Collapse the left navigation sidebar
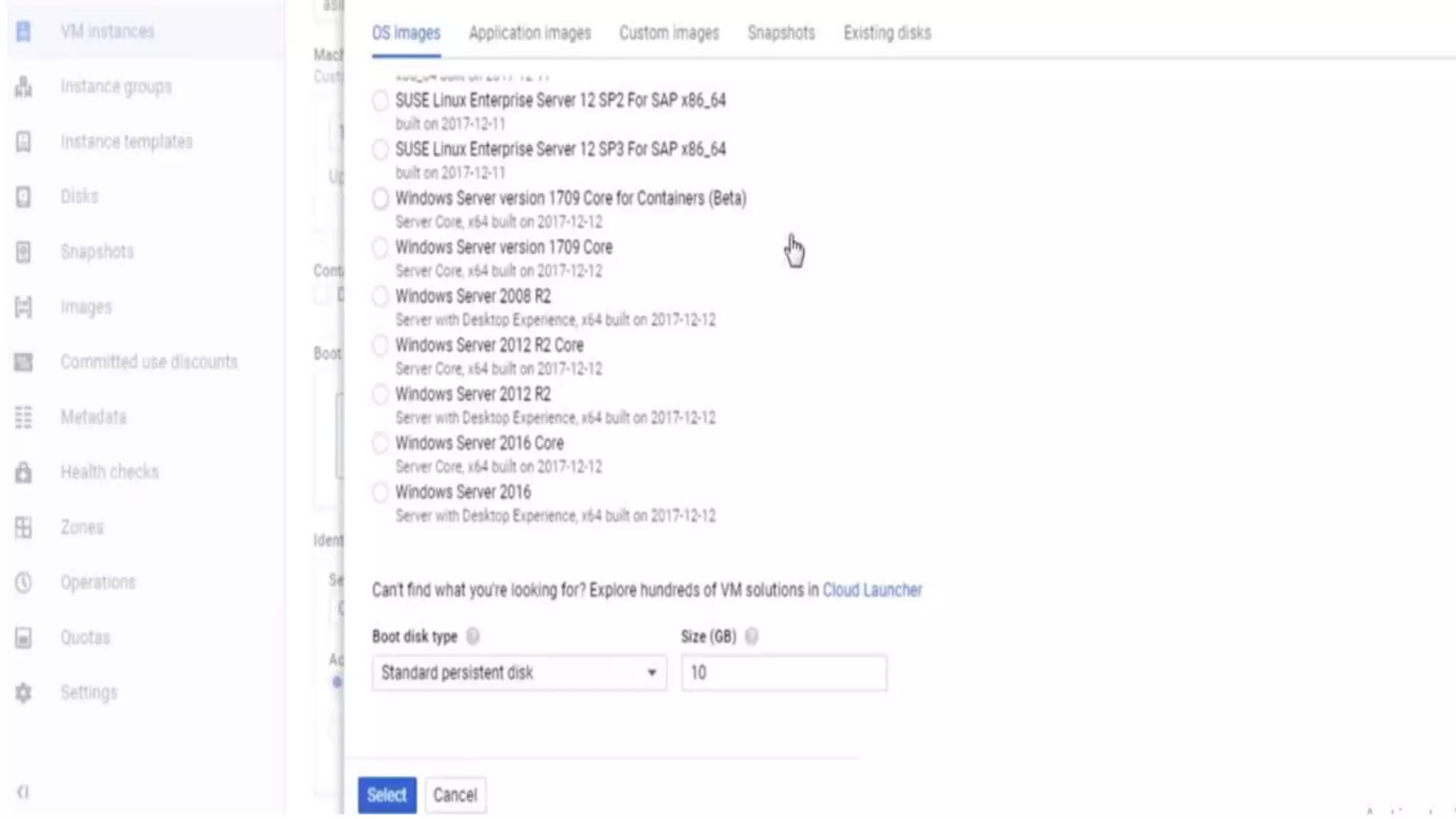The height and width of the screenshot is (819, 1456). pyautogui.click(x=23, y=792)
